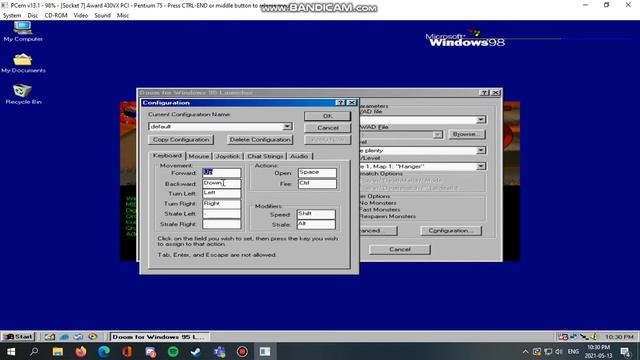Launch Outlook Express from Windows 98 quick launch

(78, 337)
